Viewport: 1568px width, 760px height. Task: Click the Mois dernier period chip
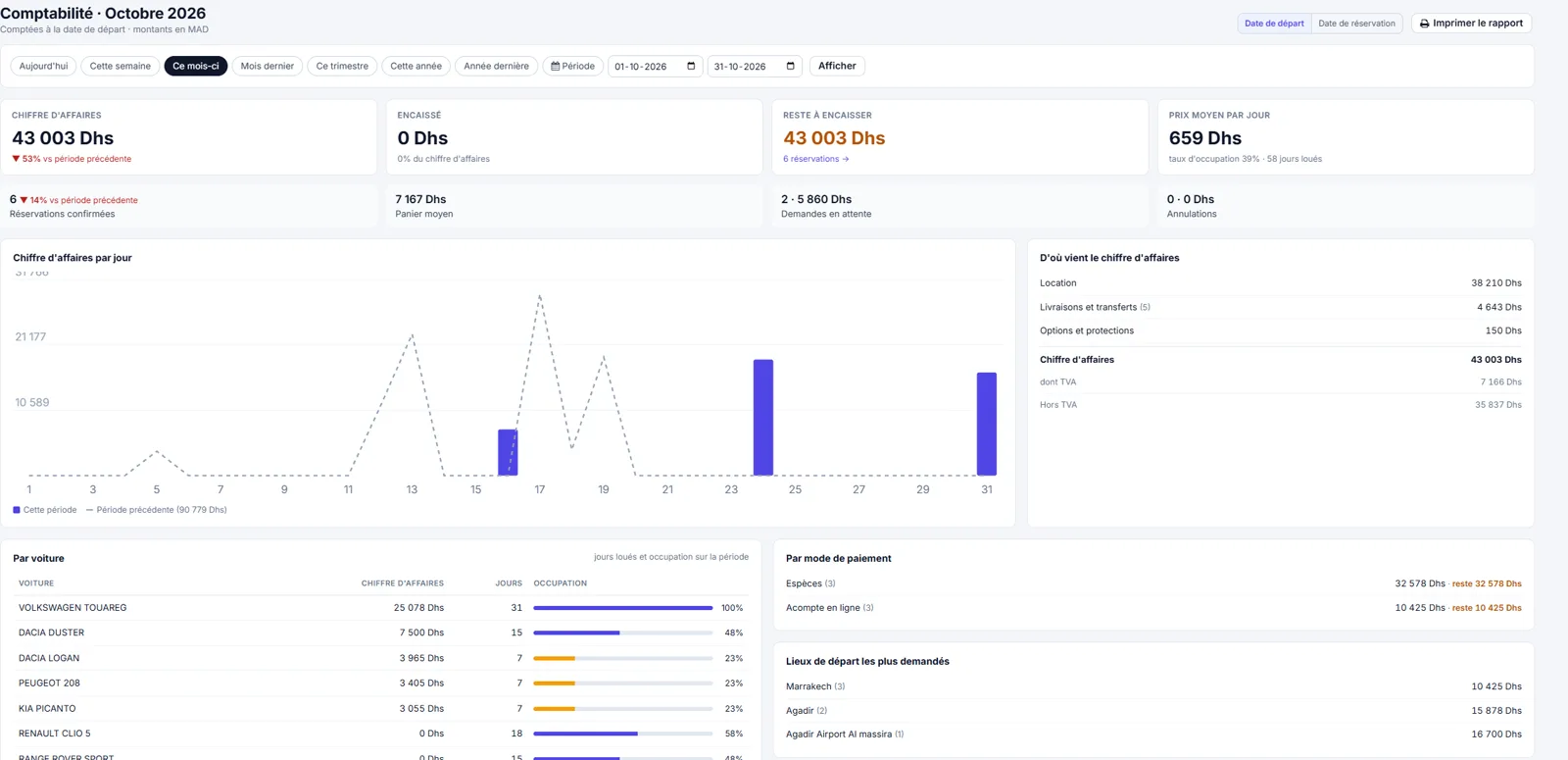click(268, 66)
